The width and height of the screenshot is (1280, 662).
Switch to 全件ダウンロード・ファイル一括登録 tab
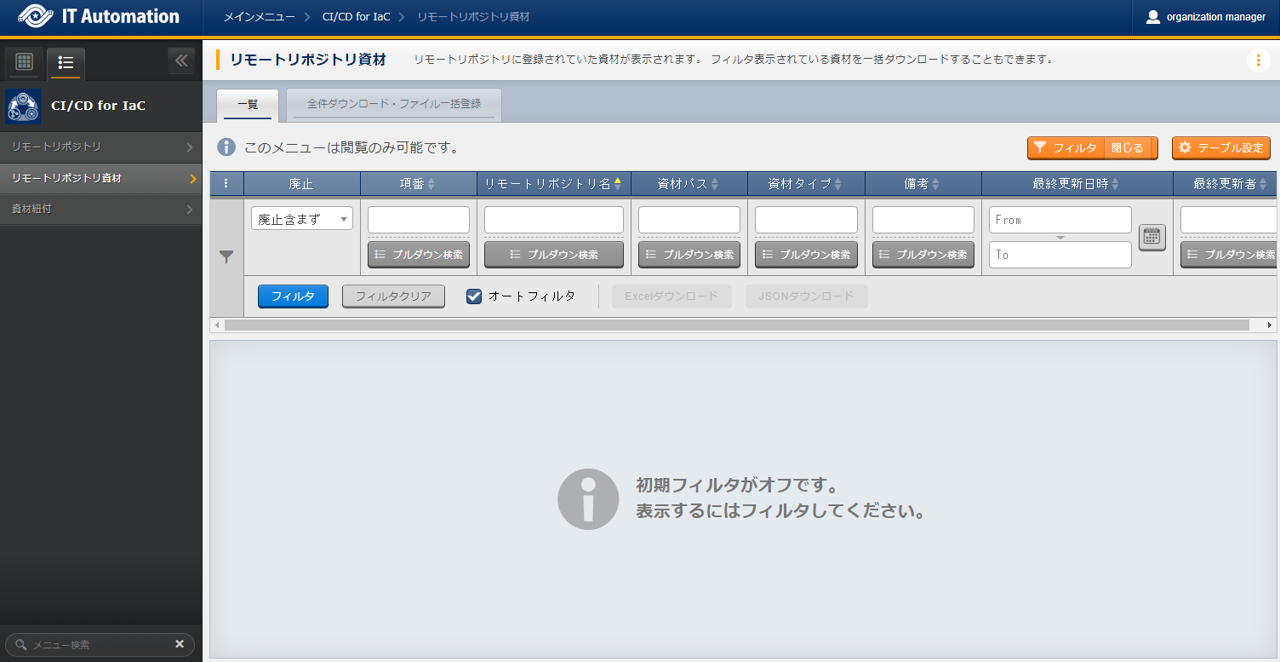pos(394,104)
